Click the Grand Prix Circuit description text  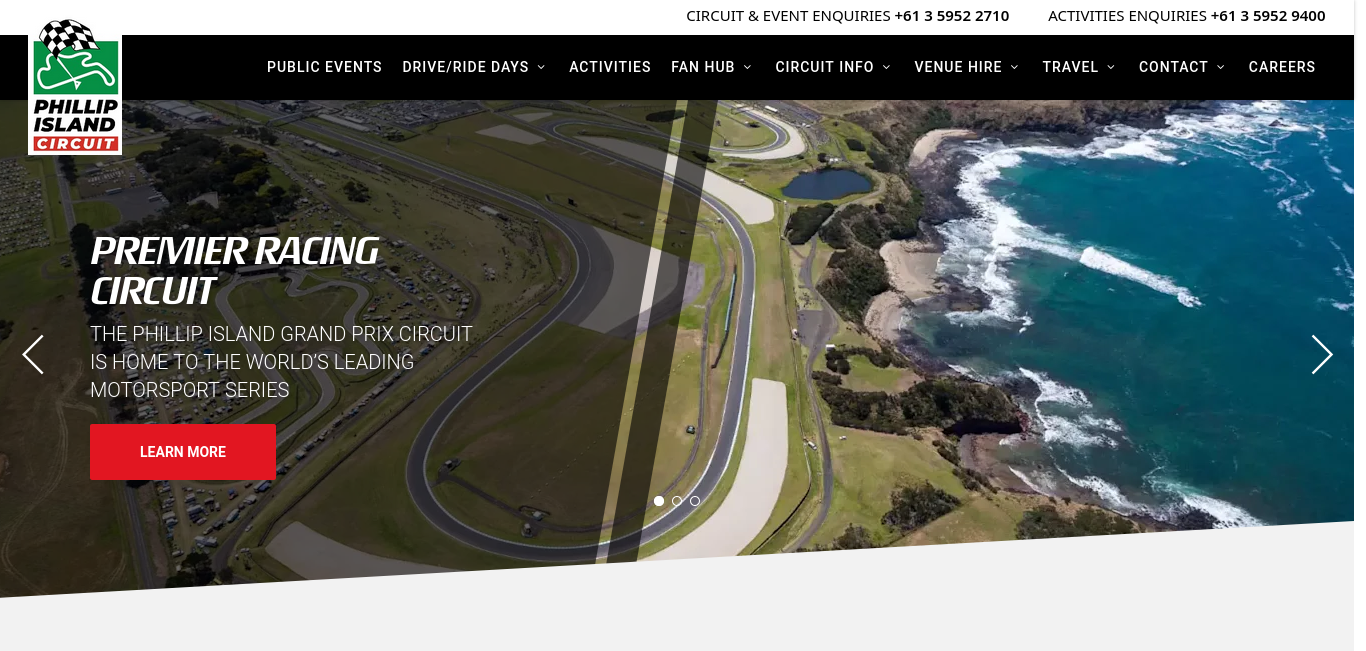tap(281, 362)
